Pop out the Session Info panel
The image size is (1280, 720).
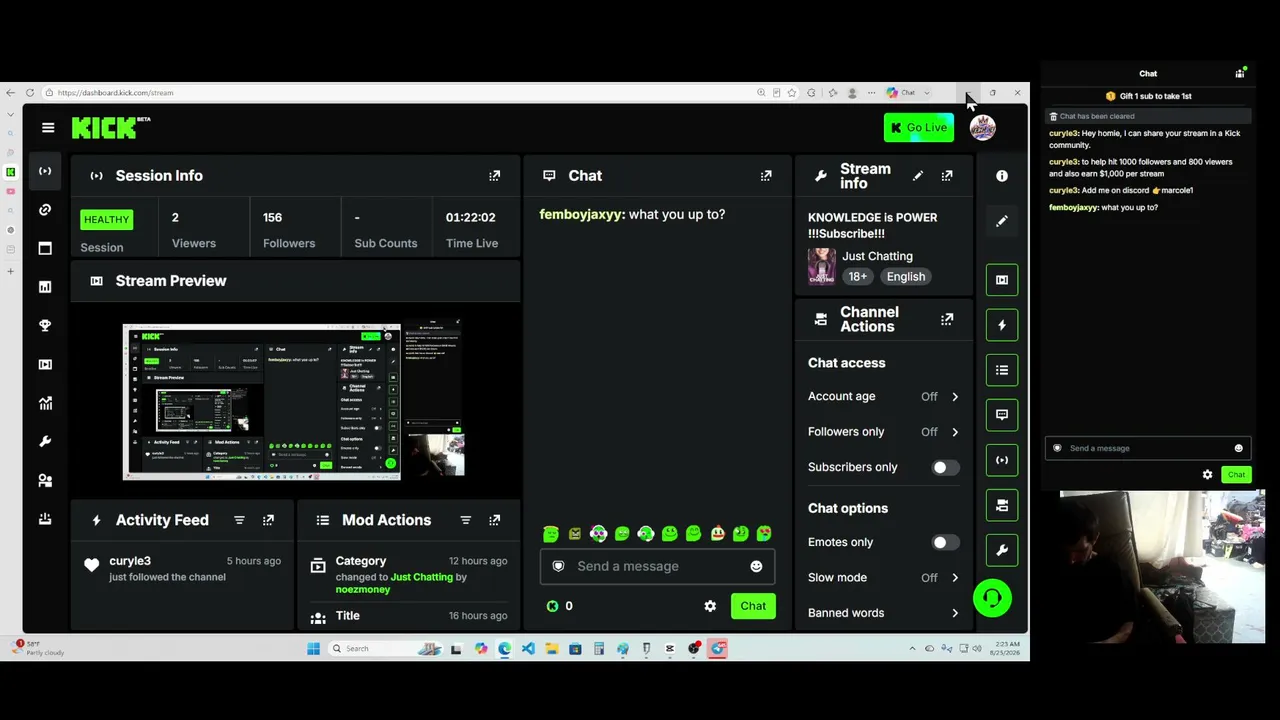click(494, 175)
